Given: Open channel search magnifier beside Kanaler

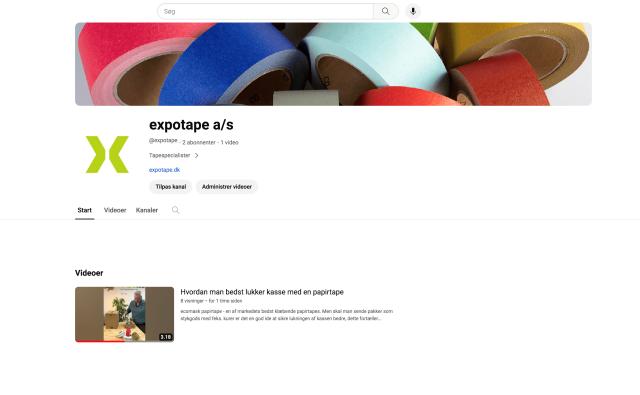Looking at the screenshot, I should click(176, 210).
